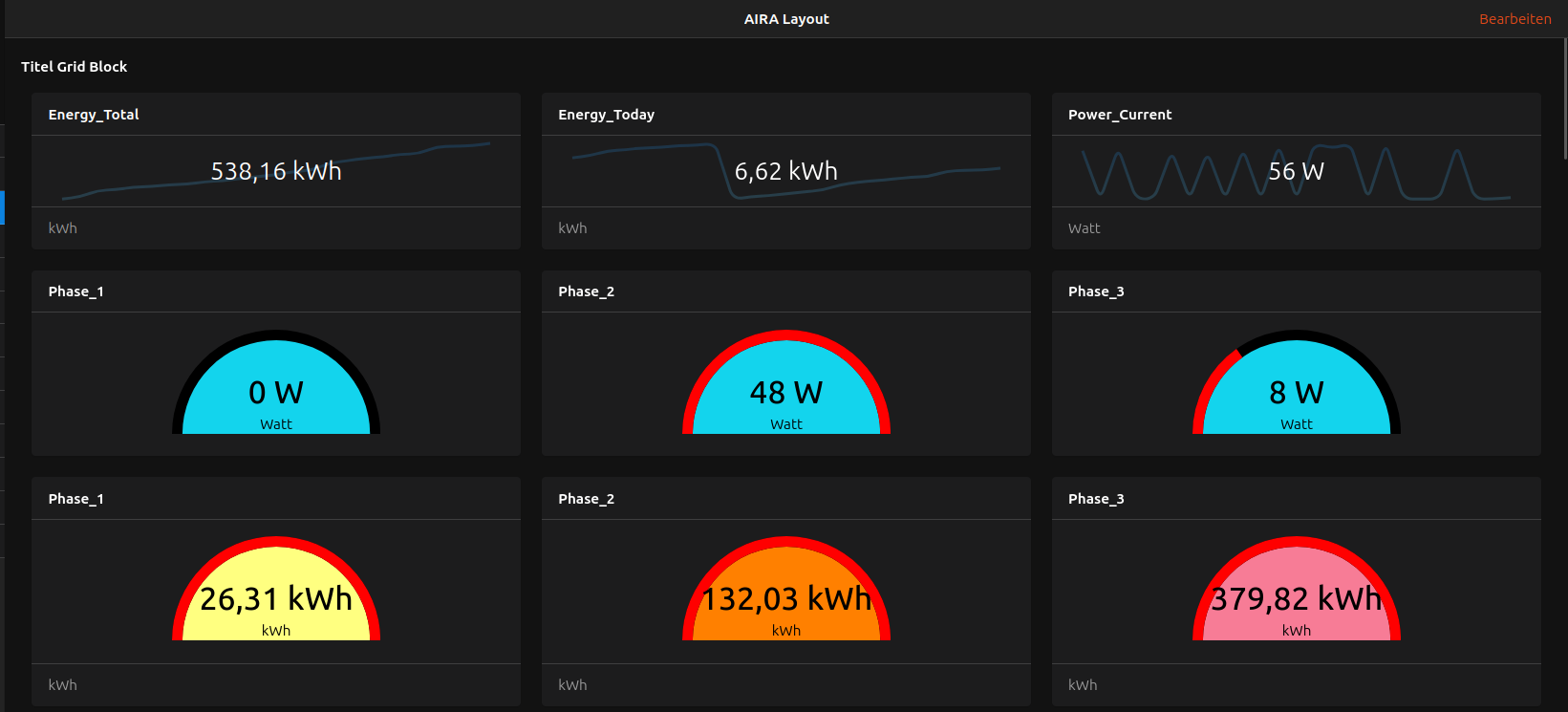This screenshot has width=1568, height=712.
Task: Click the AIRA Layout page title
Action: point(785,19)
